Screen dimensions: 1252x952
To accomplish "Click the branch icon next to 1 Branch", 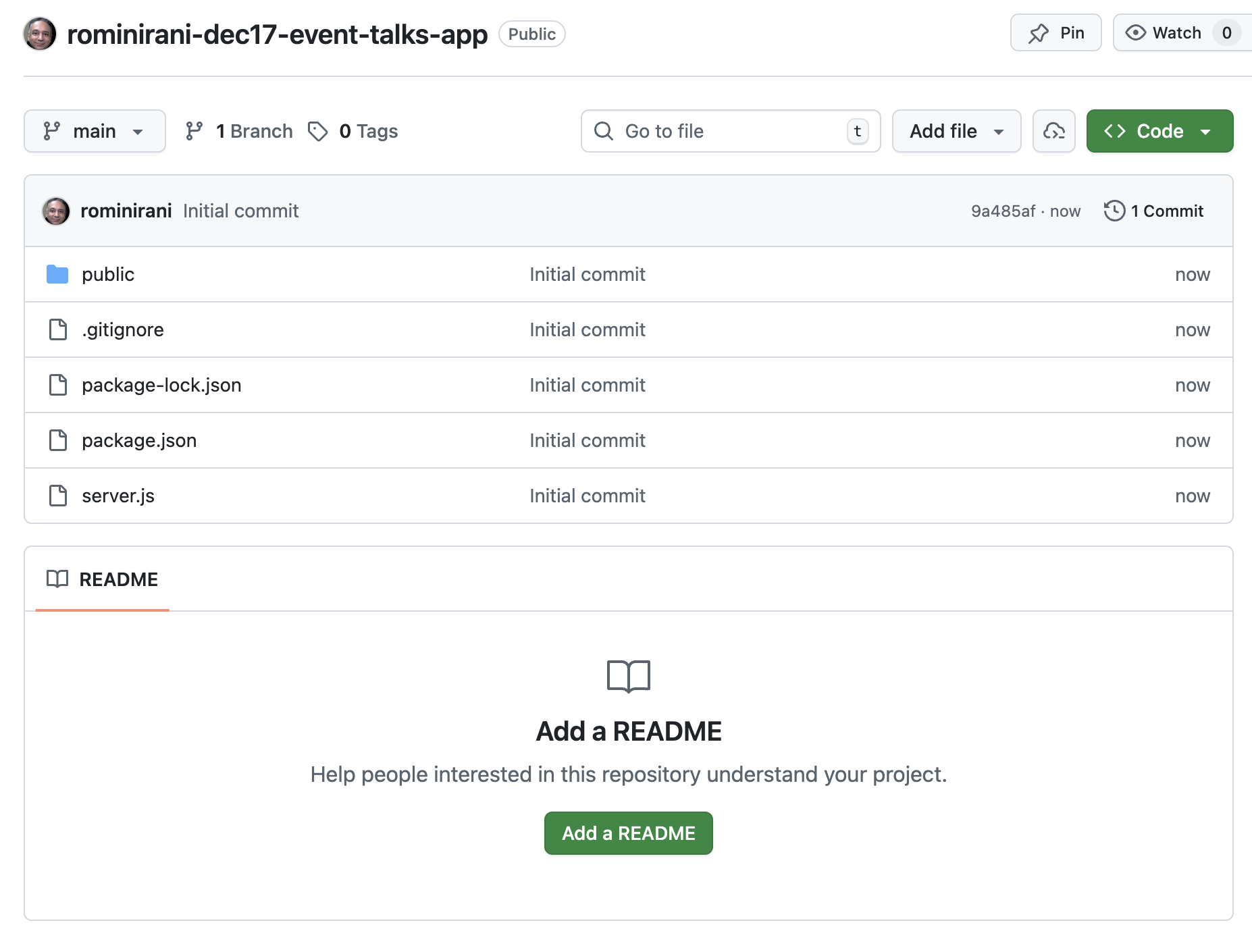I will pyautogui.click(x=194, y=131).
